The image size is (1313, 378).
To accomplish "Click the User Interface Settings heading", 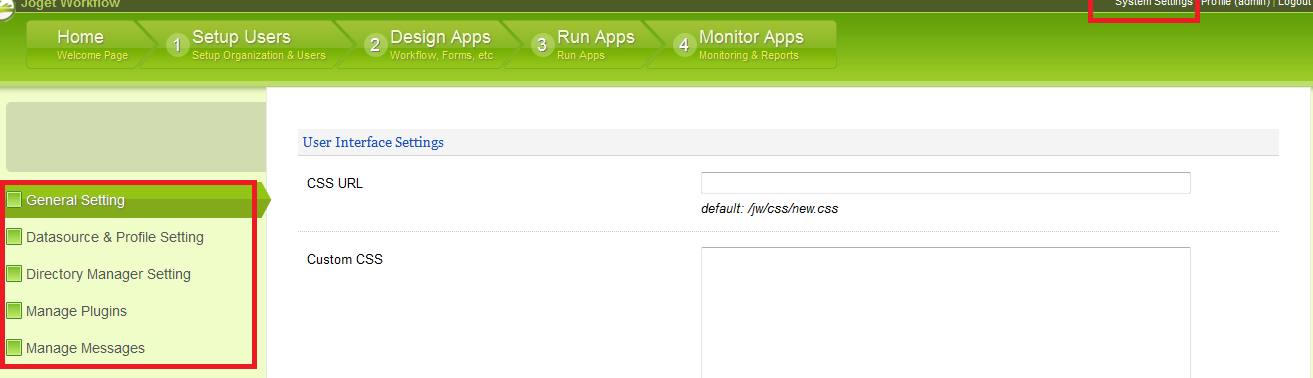I will click(x=373, y=143).
